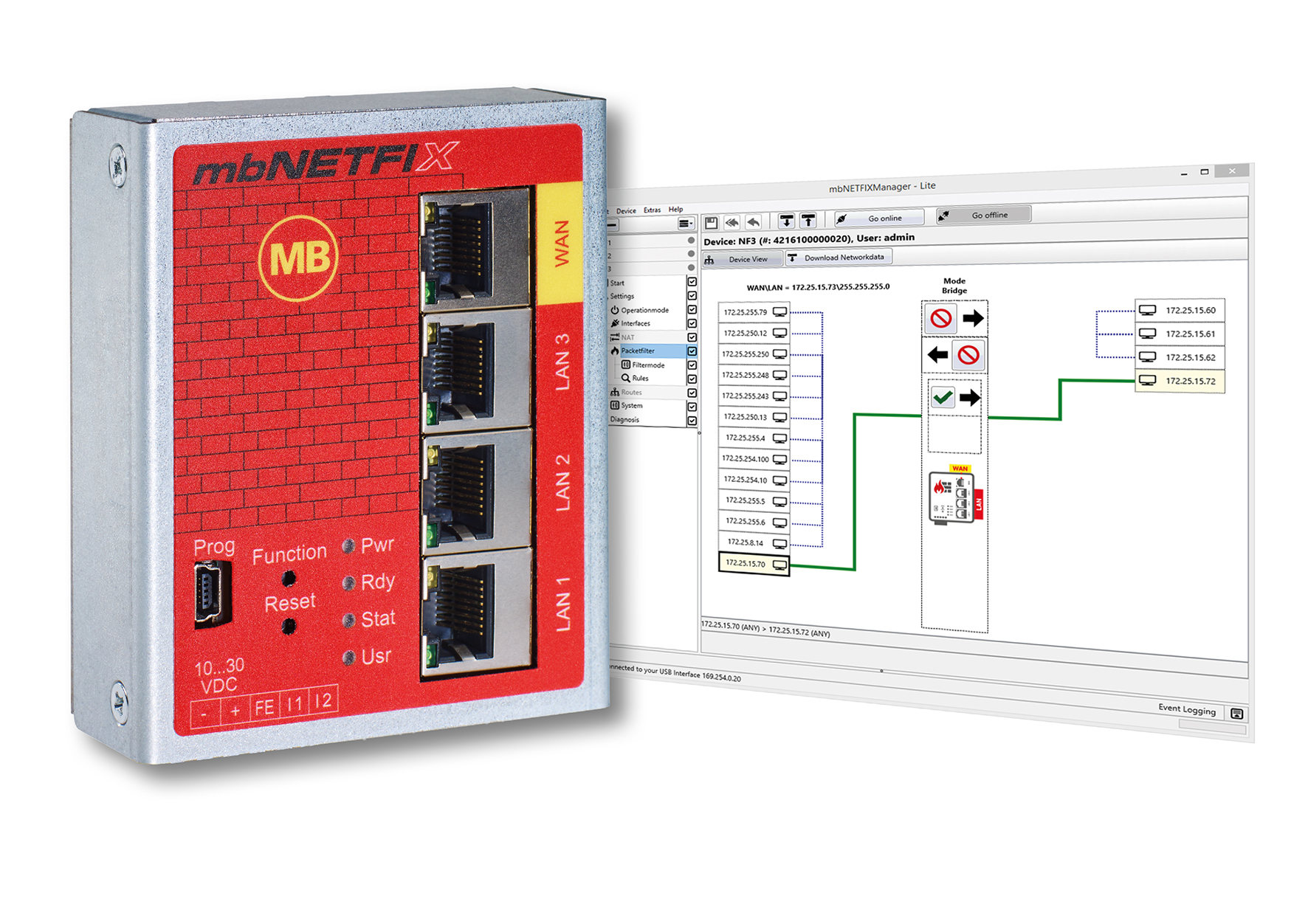Screen dimensions: 1308x924
Task: Save the configuration with the floppy disk icon
Action: 712,221
